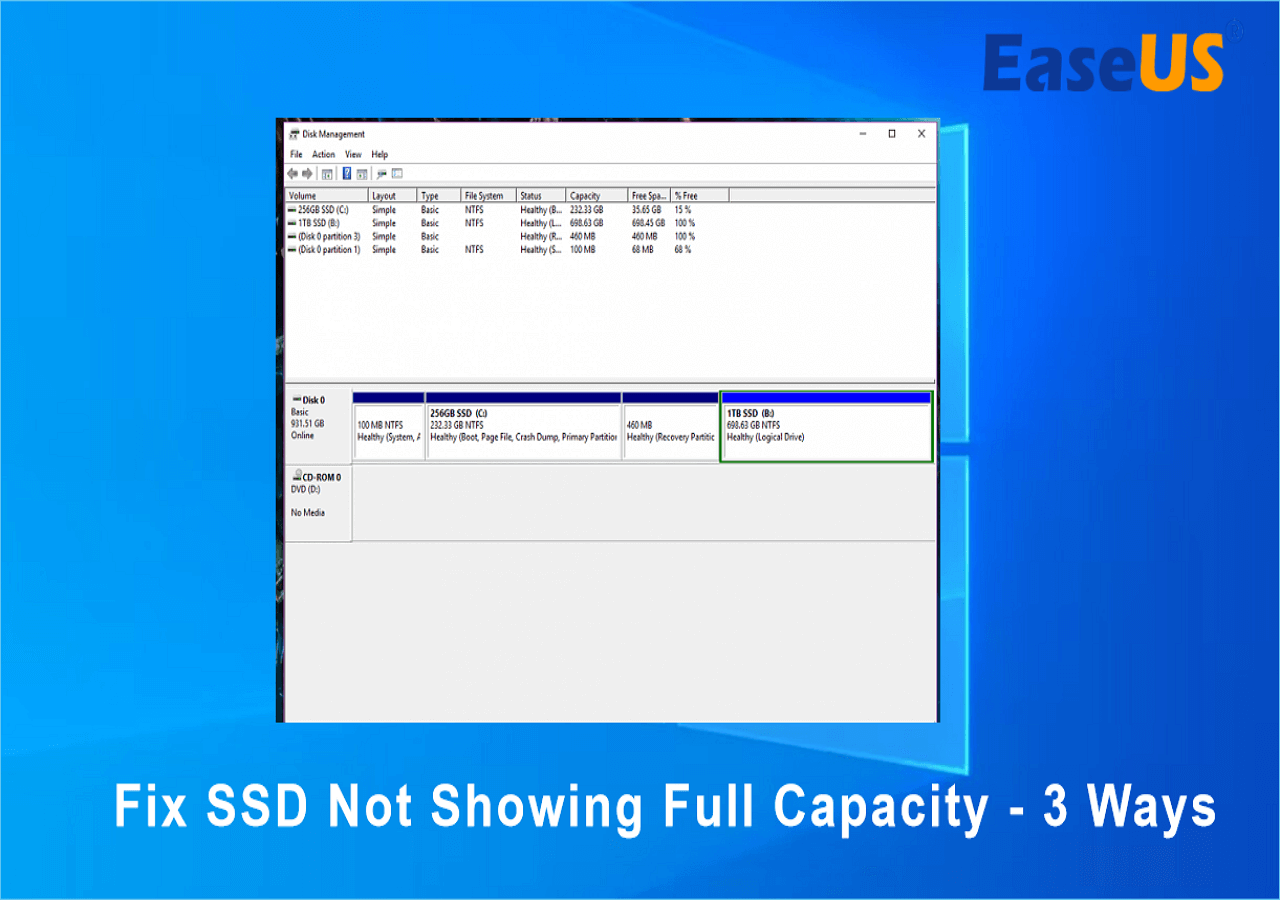Viewport: 1280px width, 900px height.
Task: Sort by the Status column header
Action: pos(541,196)
